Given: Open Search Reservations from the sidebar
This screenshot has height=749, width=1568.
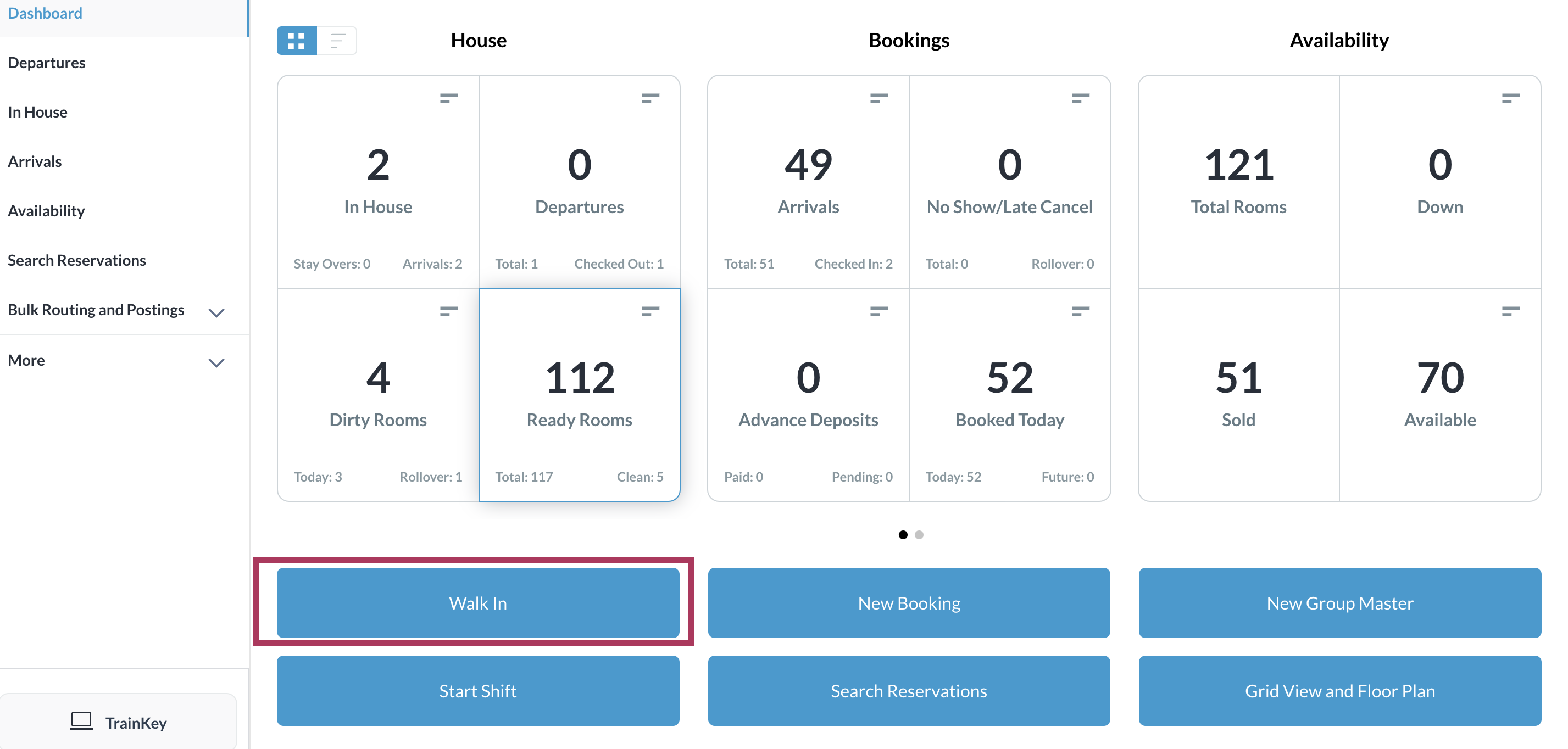Looking at the screenshot, I should pos(77,260).
